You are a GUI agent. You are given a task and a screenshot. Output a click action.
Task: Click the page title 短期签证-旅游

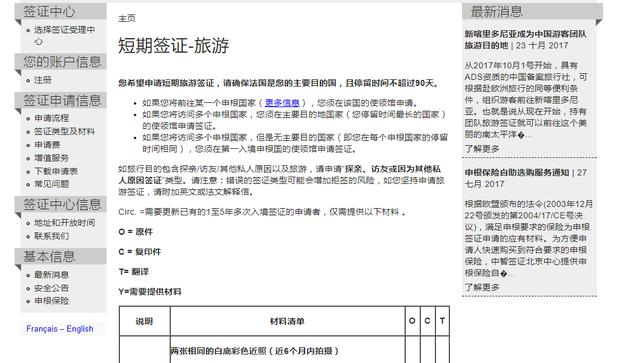[173, 45]
